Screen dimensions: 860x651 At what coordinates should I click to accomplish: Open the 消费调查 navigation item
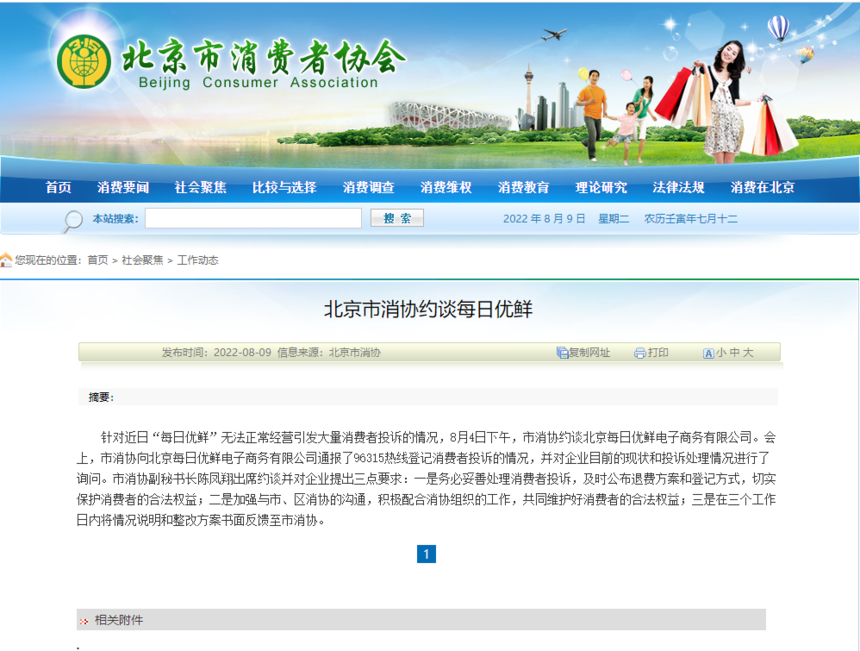(369, 188)
